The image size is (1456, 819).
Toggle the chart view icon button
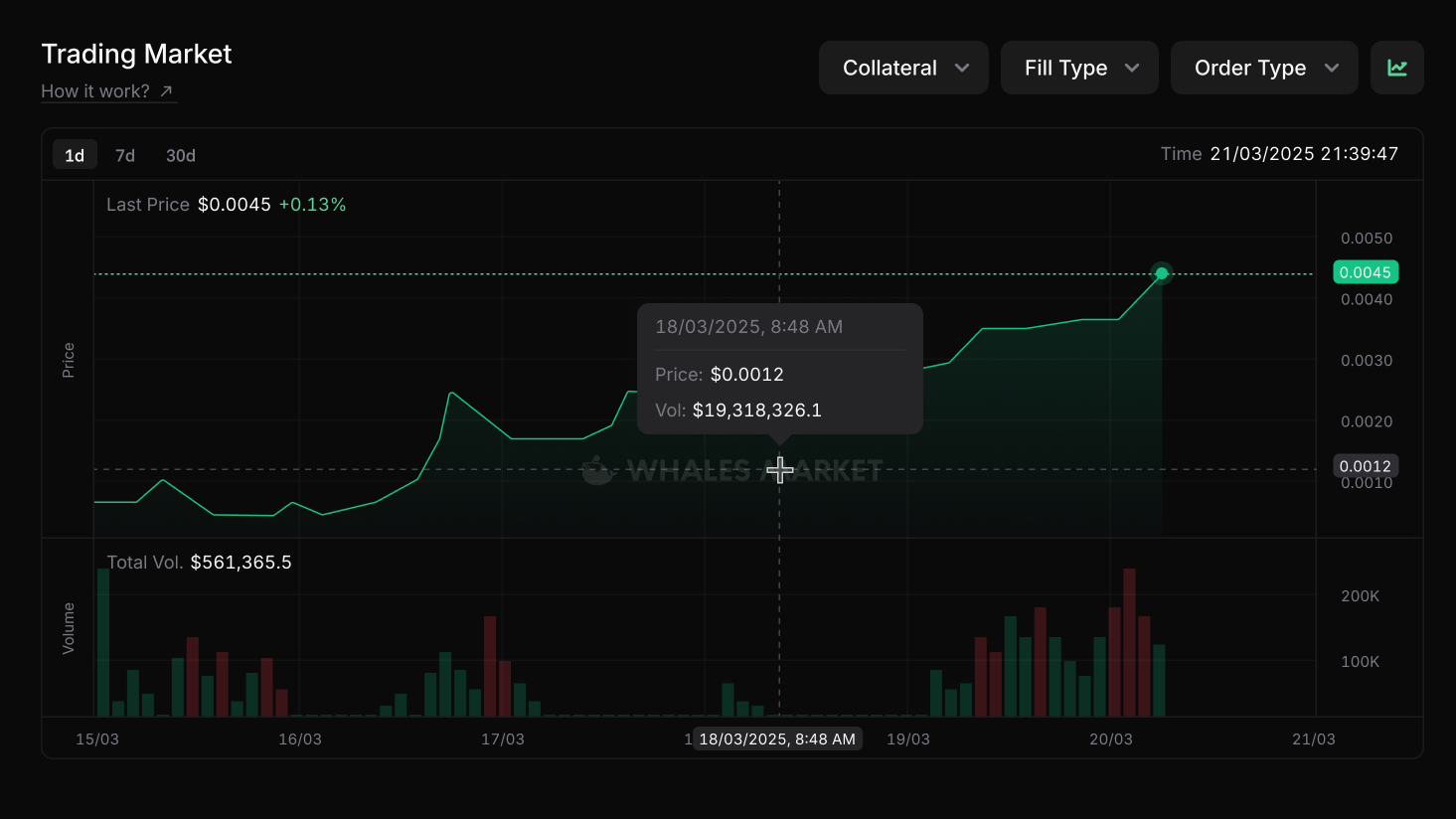1396,68
